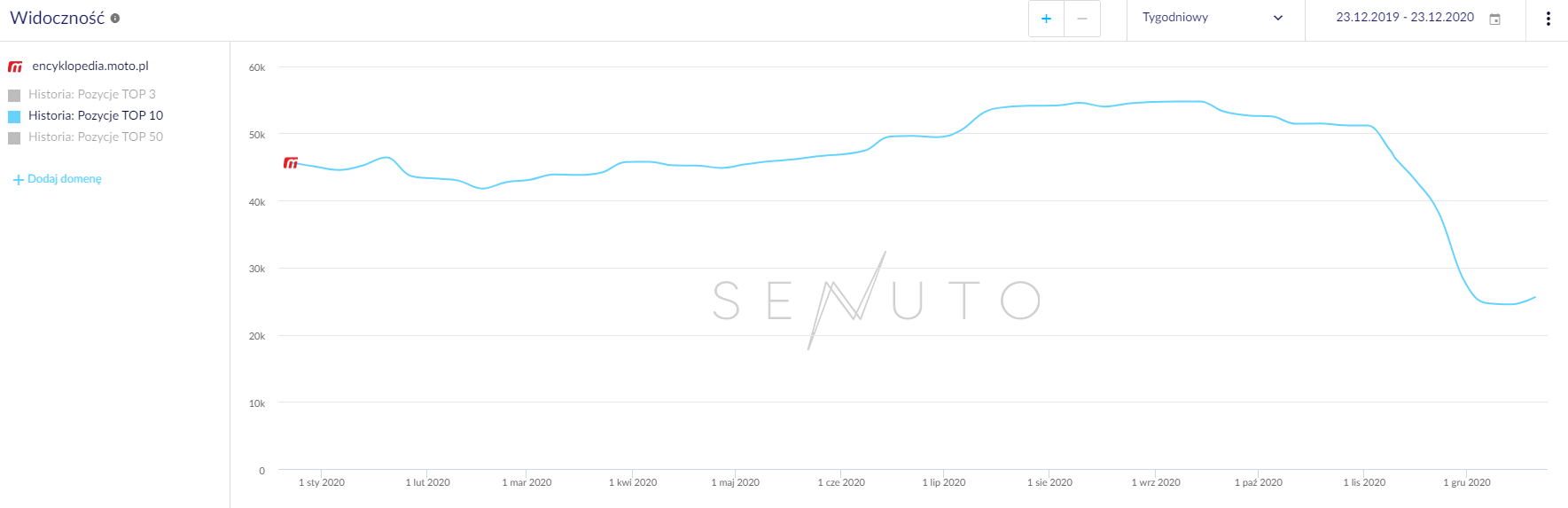
Task: Click the moto.pl favicon in the sidebar
Action: (x=15, y=66)
